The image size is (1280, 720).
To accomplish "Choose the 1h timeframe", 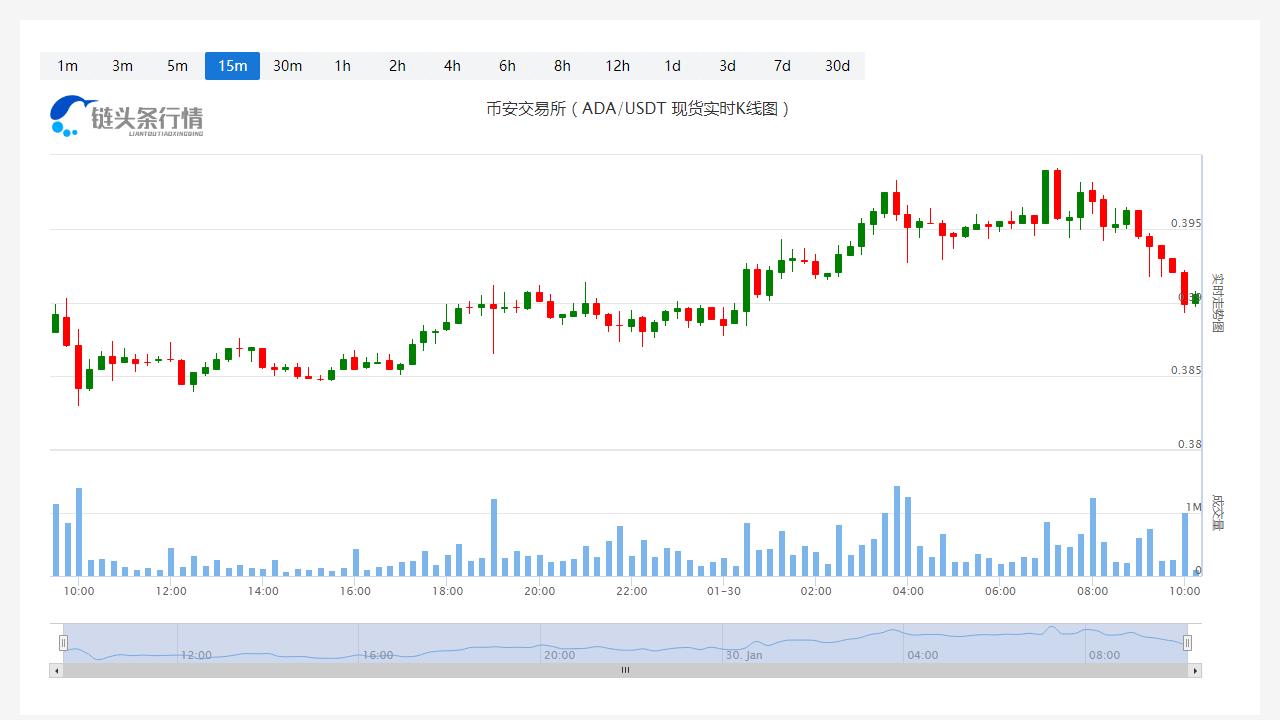I will click(x=342, y=66).
